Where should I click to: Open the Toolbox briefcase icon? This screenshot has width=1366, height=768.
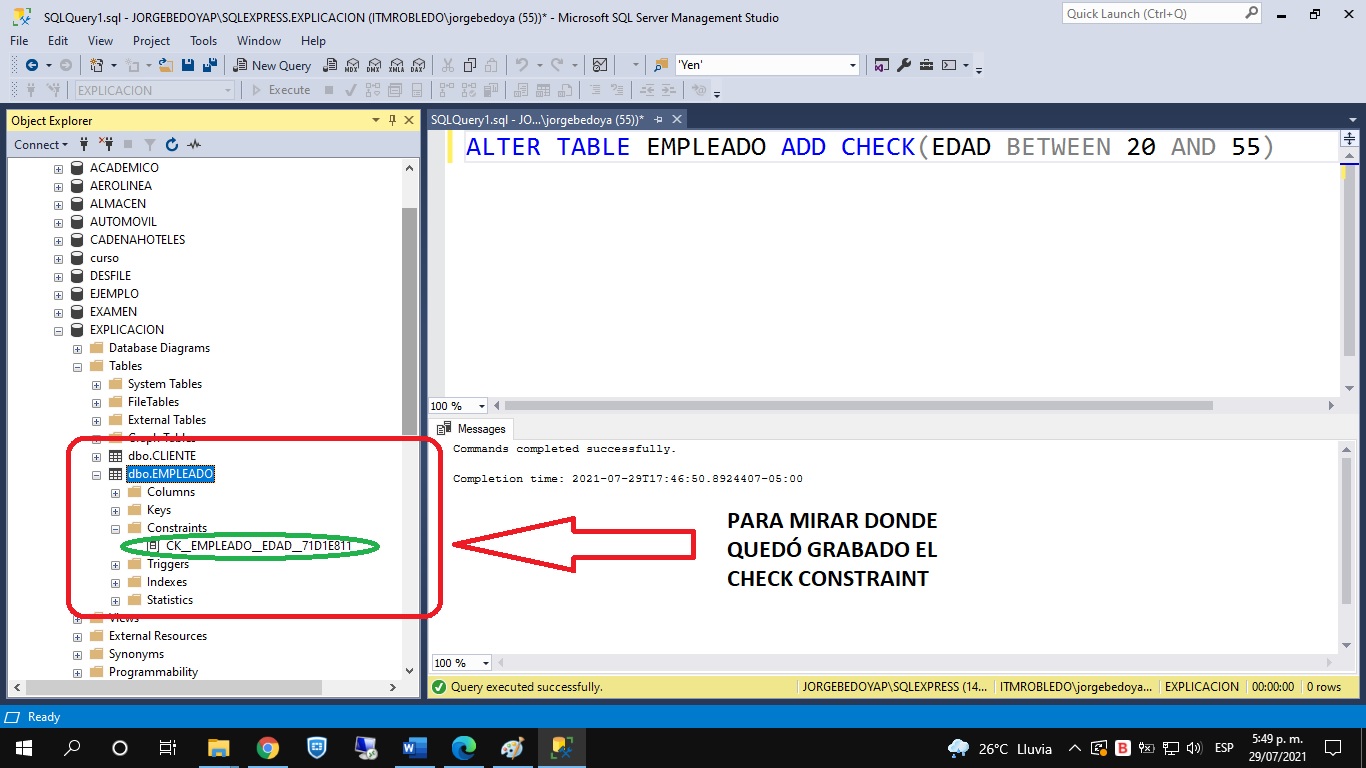click(x=927, y=65)
